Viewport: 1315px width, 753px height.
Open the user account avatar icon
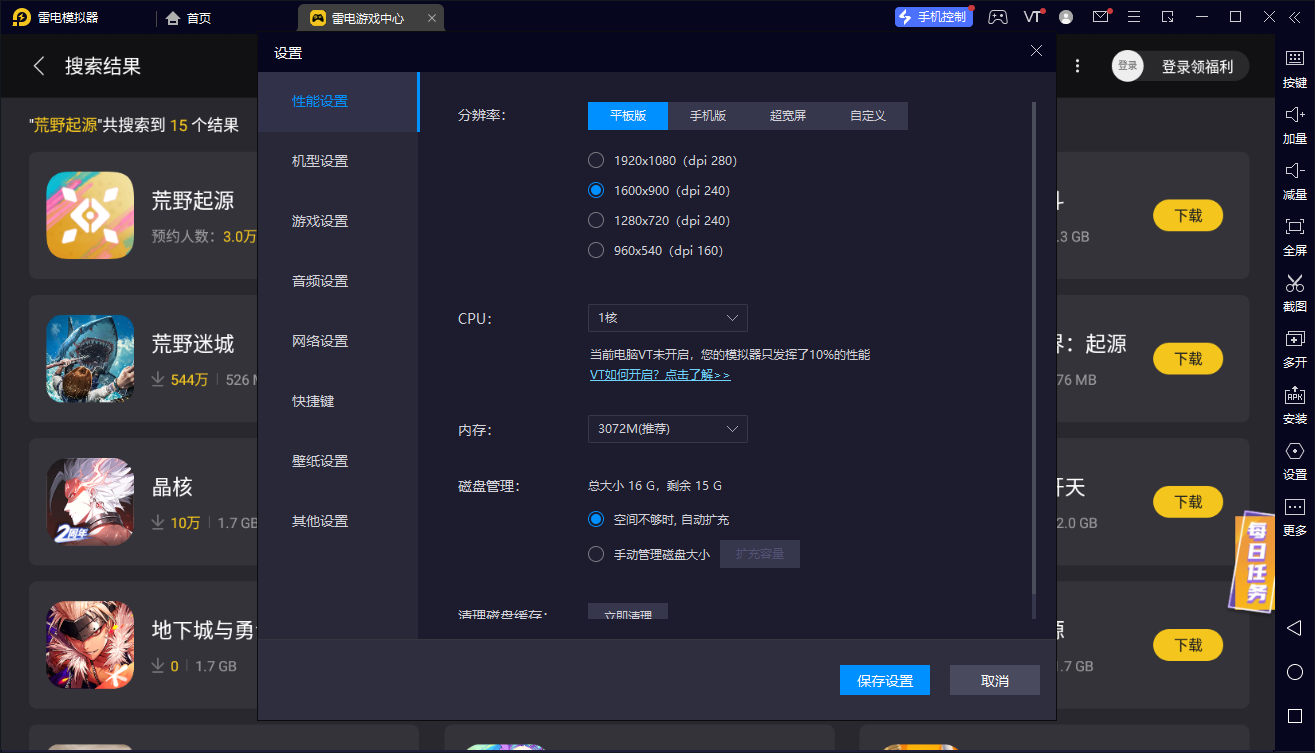point(1066,17)
